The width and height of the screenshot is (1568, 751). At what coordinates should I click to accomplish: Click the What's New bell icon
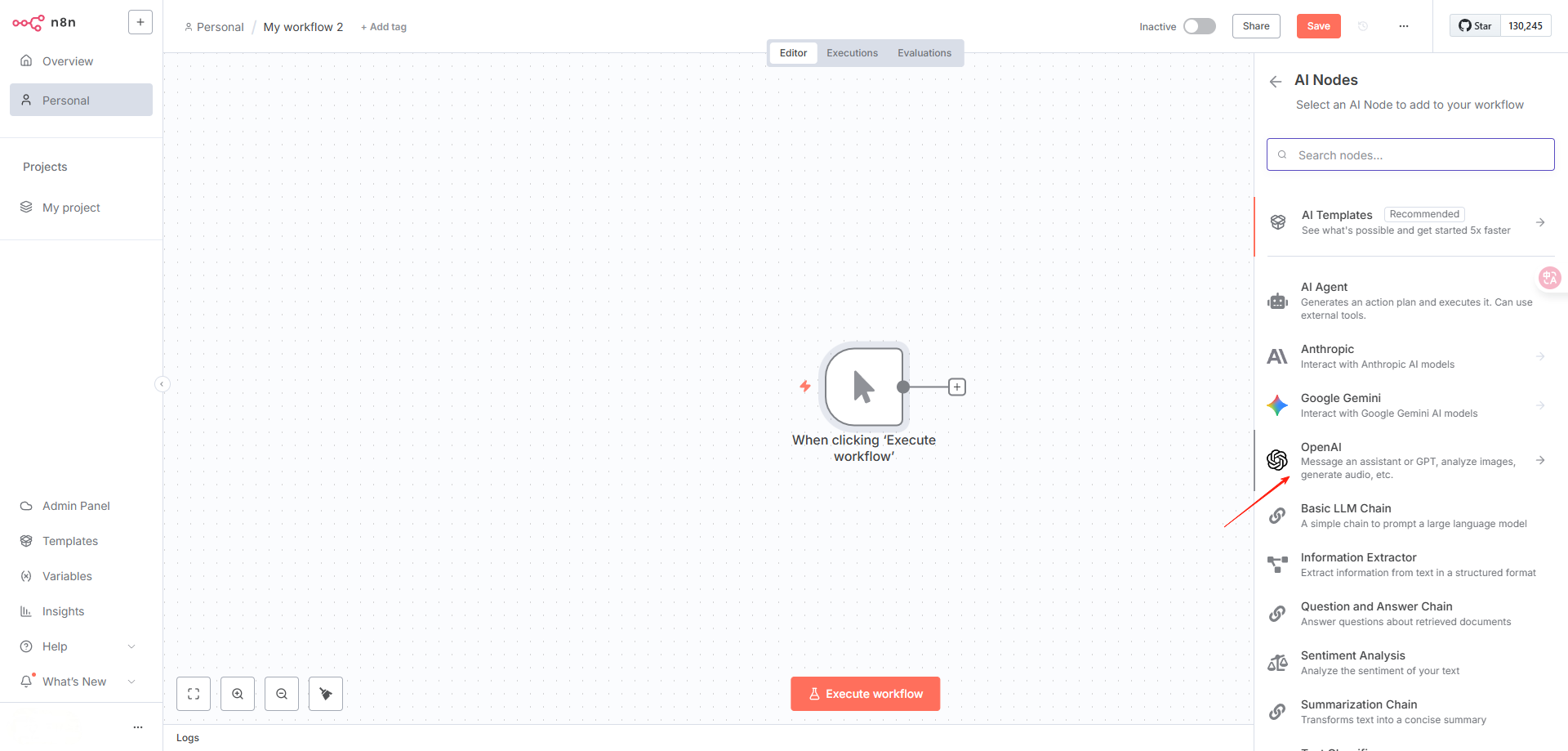(x=26, y=681)
